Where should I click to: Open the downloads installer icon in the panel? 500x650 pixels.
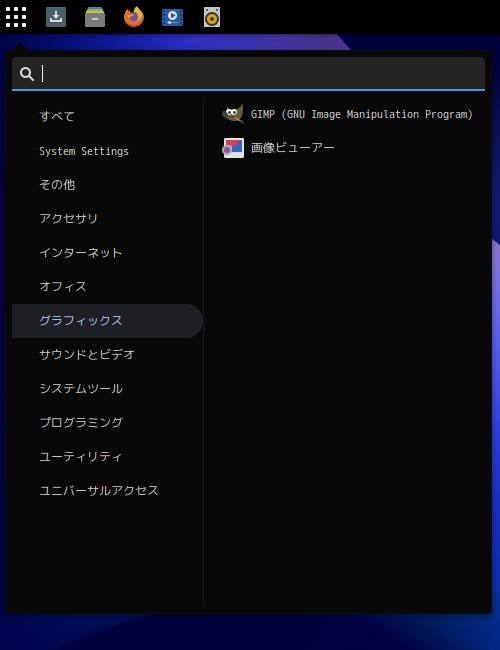coord(56,17)
